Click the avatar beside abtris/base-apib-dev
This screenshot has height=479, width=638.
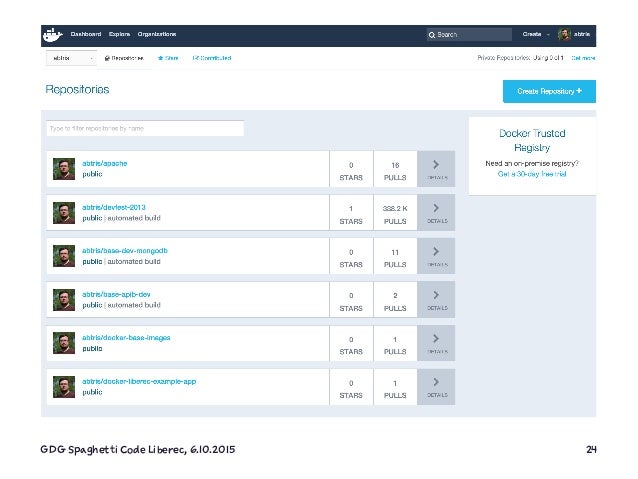coord(64,300)
